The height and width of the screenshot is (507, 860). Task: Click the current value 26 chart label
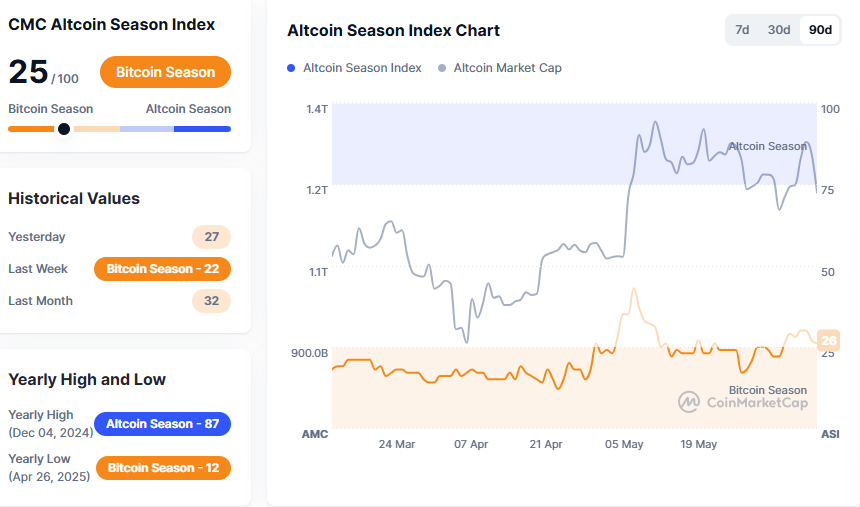[828, 340]
